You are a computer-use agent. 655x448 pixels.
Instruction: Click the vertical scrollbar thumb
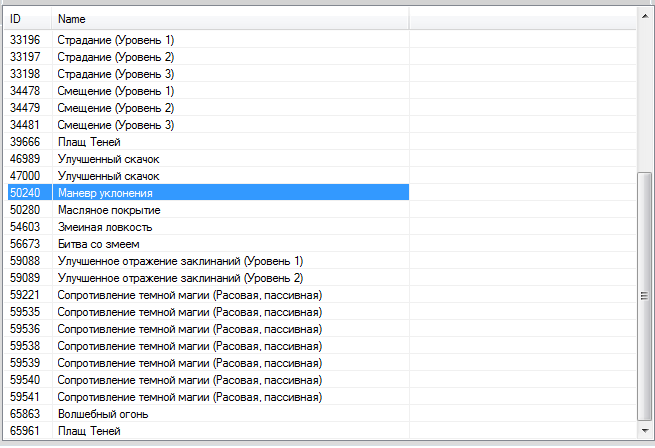pyautogui.click(x=644, y=295)
